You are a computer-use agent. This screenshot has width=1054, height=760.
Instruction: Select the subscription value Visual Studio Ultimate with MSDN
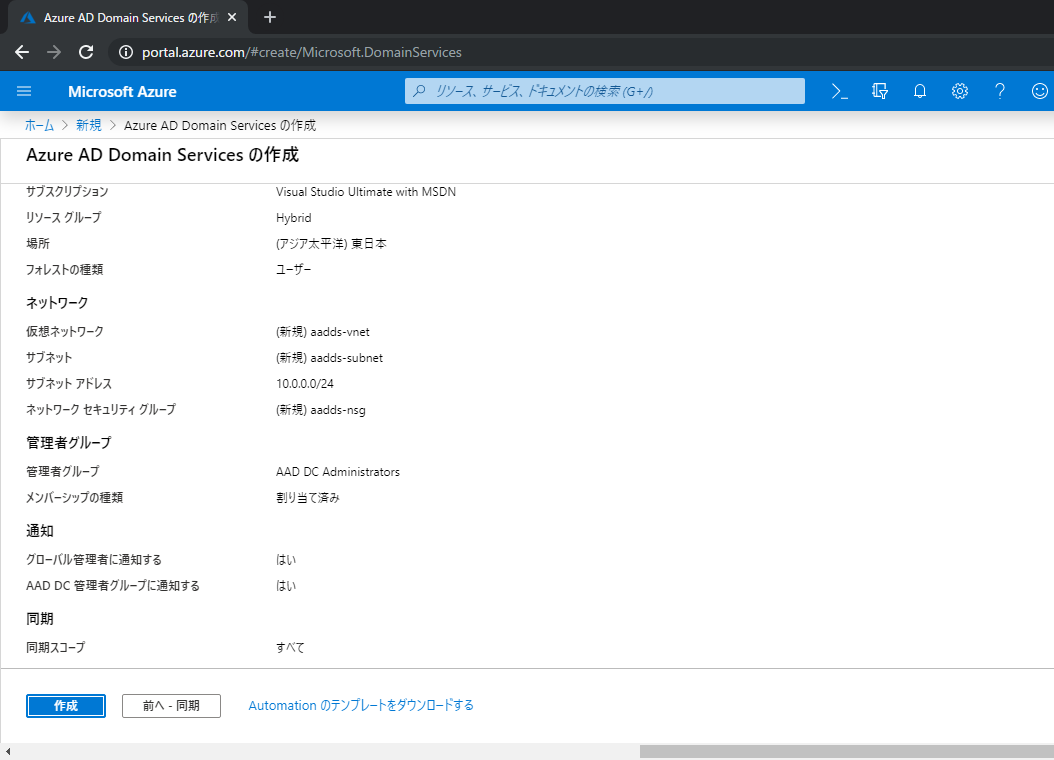pyautogui.click(x=366, y=192)
